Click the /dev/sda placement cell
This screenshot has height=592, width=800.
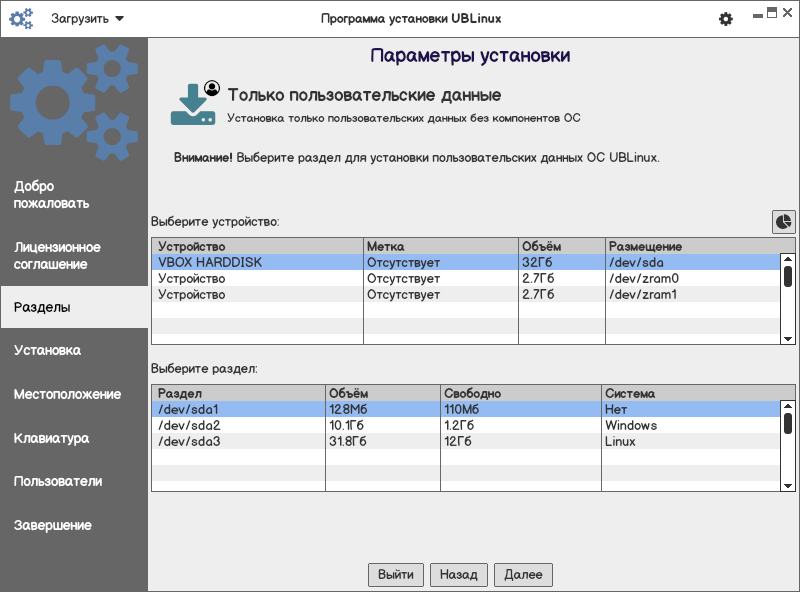(693, 262)
